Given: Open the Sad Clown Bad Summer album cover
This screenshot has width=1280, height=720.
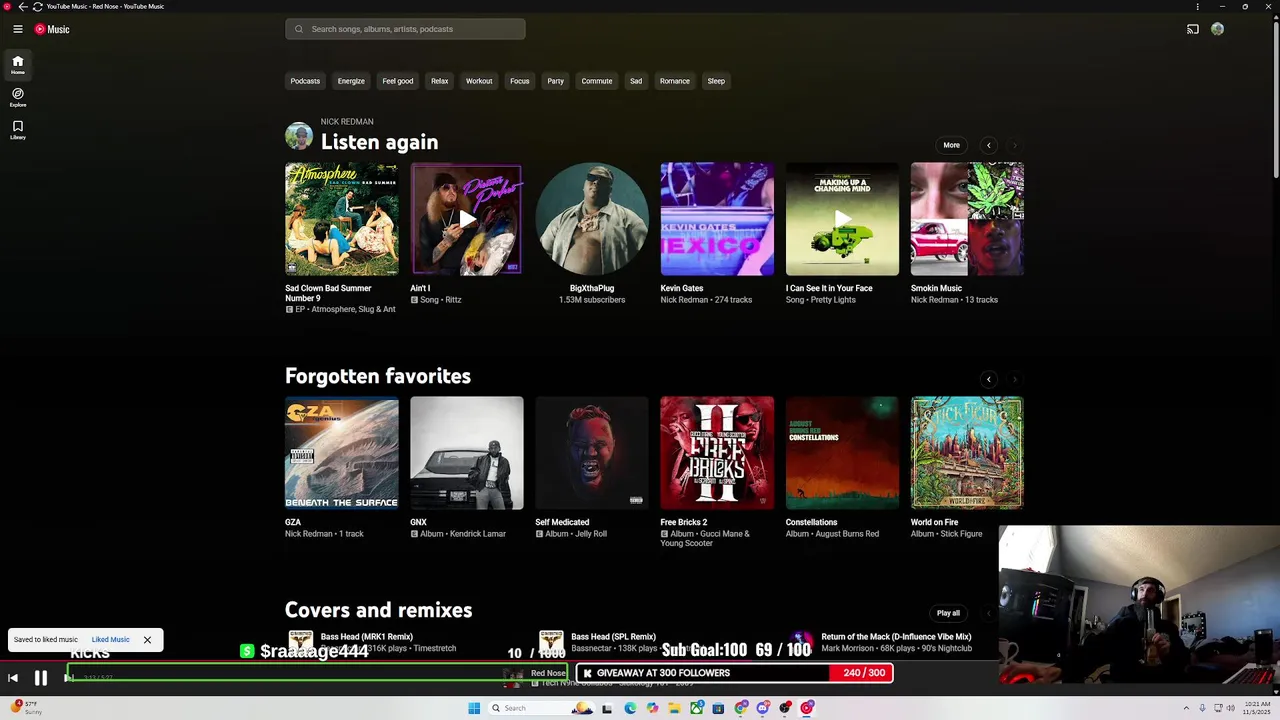Looking at the screenshot, I should (341, 219).
